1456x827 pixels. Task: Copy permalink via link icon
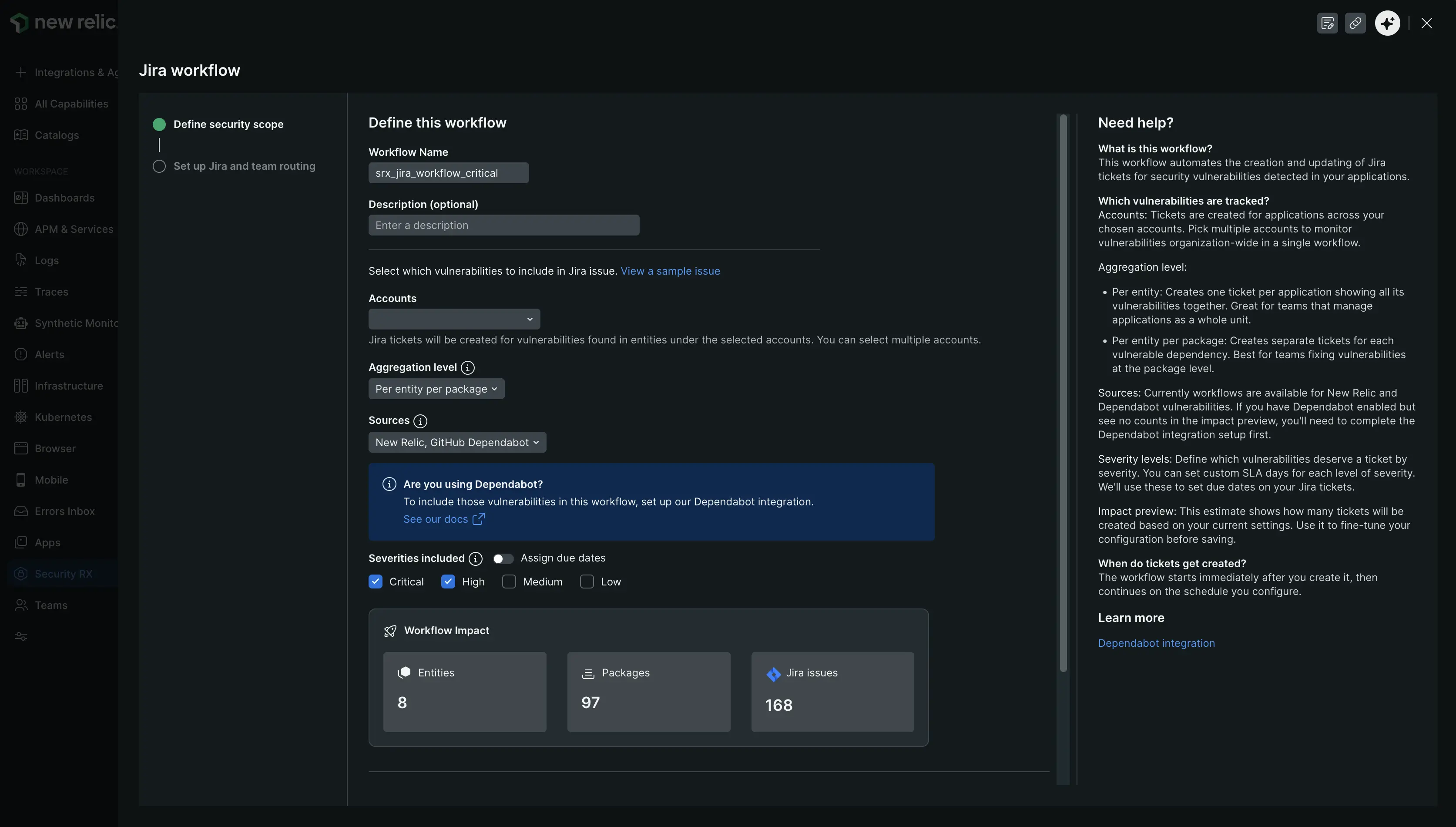[1355, 24]
